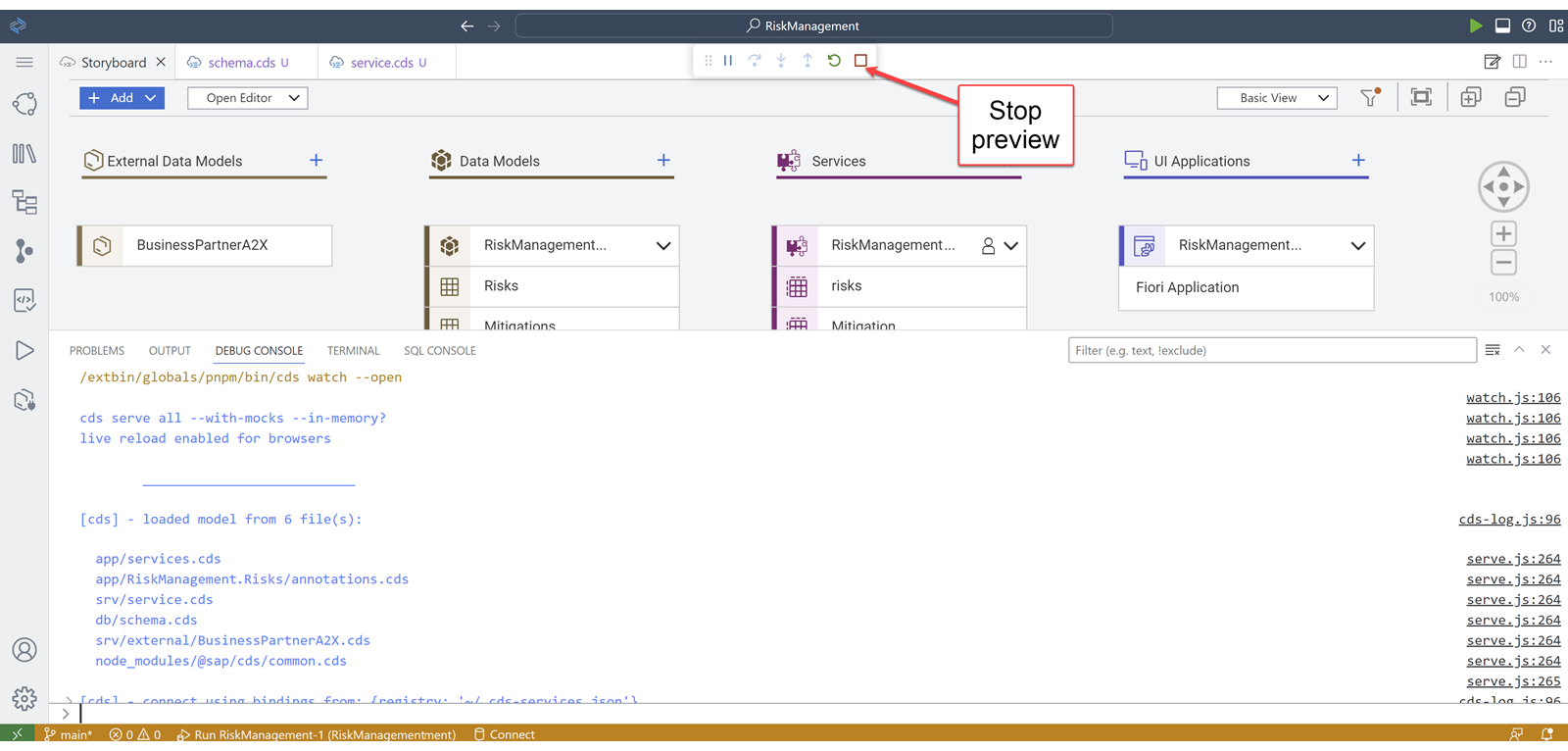Viewport: 1568px width, 751px height.
Task: Select the BusinessPartnerA2X external model card
Action: pyautogui.click(x=205, y=245)
